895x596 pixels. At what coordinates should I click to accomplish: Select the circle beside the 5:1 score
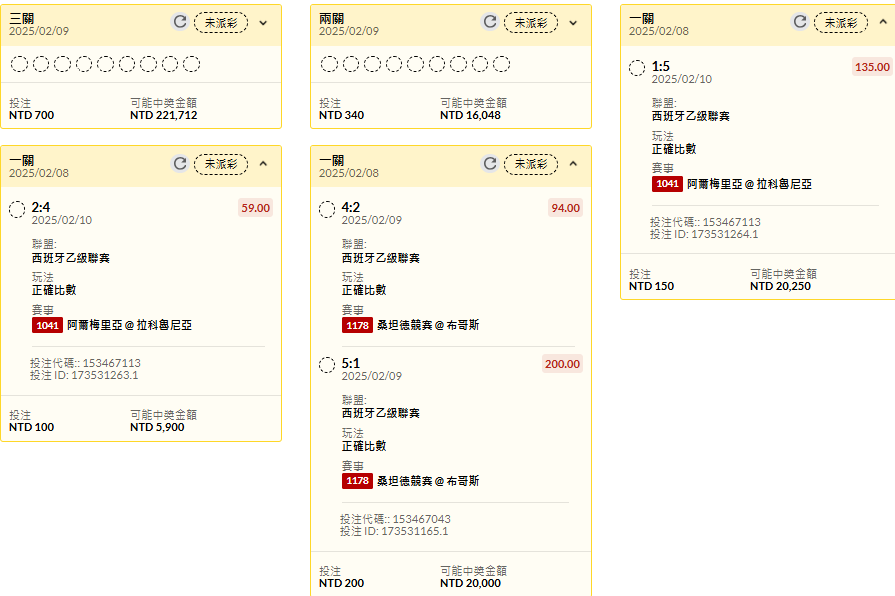[x=327, y=365]
